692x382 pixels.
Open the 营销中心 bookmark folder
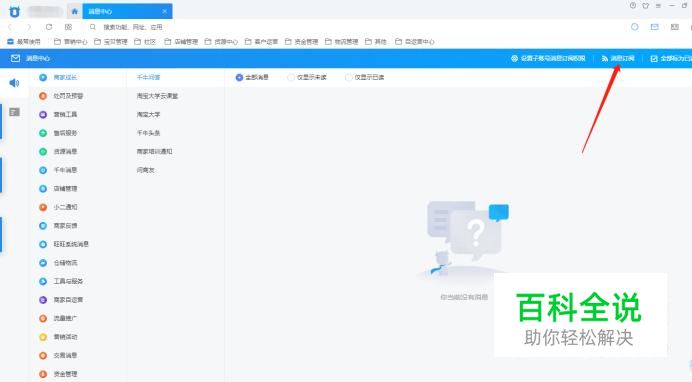(x=71, y=42)
